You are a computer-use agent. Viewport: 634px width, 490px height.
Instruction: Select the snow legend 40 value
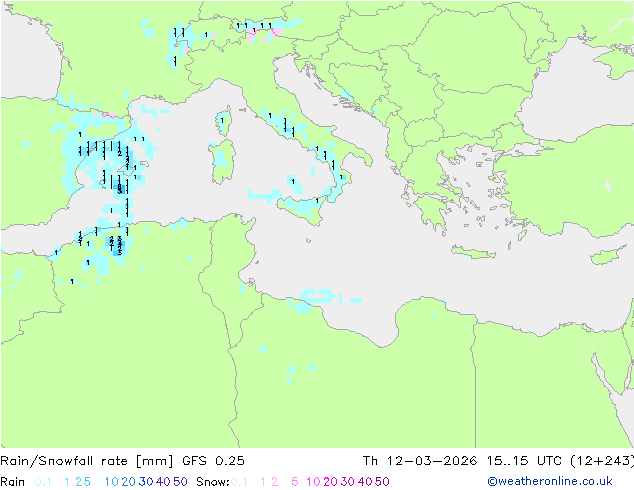click(365, 482)
